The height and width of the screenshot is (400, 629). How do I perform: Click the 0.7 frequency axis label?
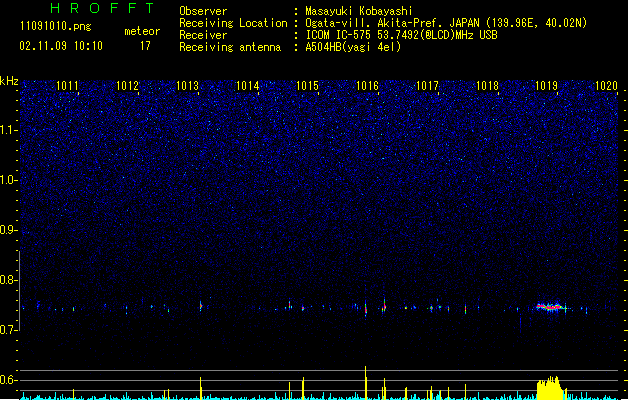[x=9, y=330]
